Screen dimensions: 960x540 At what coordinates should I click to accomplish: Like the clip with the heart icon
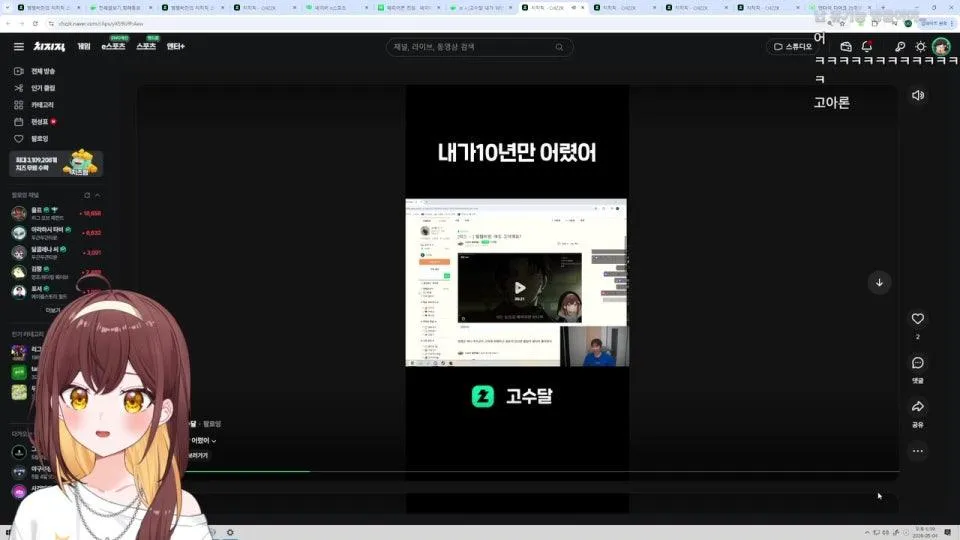[917, 319]
